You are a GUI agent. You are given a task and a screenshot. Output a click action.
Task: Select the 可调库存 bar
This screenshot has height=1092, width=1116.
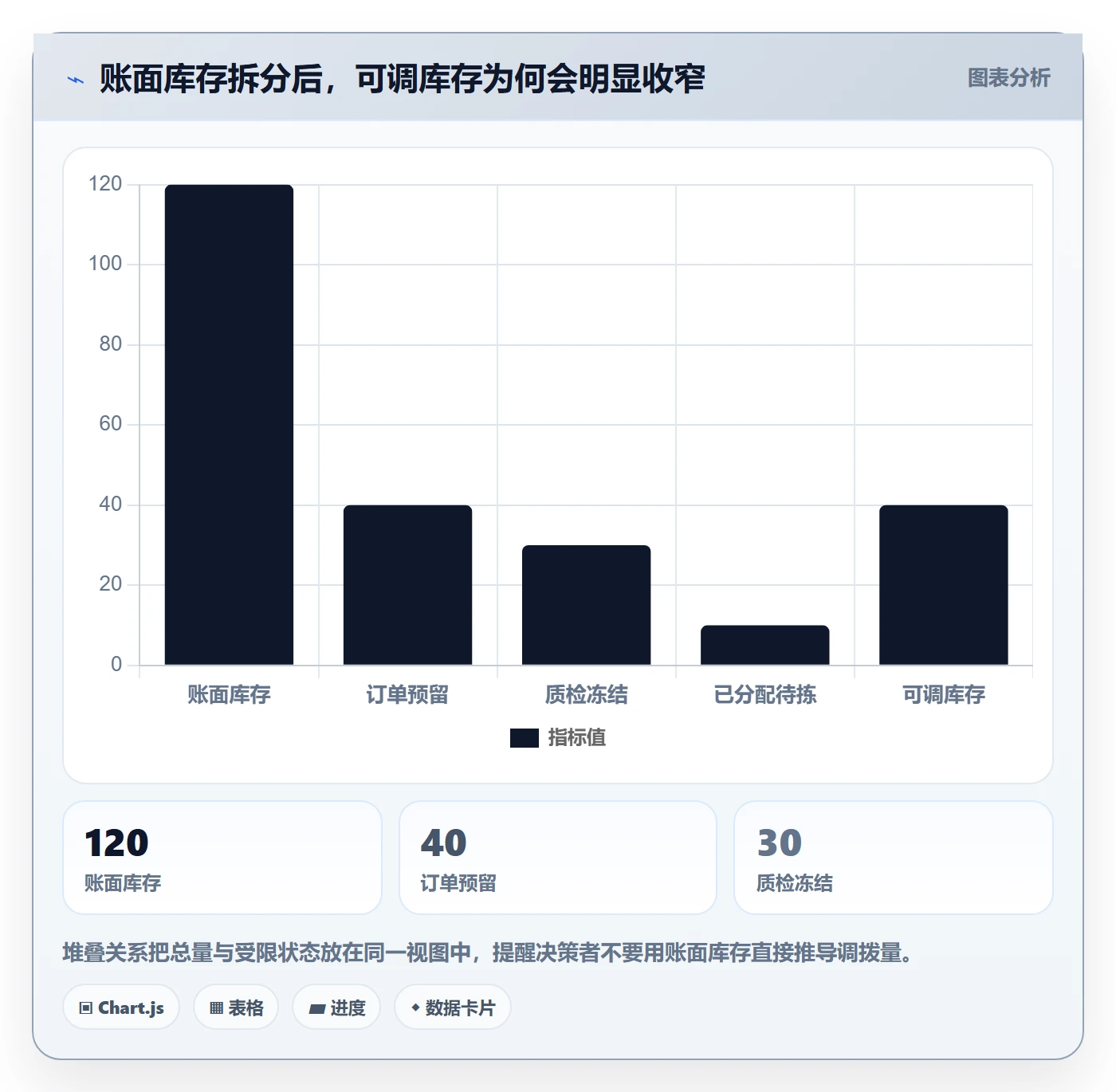pos(943,585)
